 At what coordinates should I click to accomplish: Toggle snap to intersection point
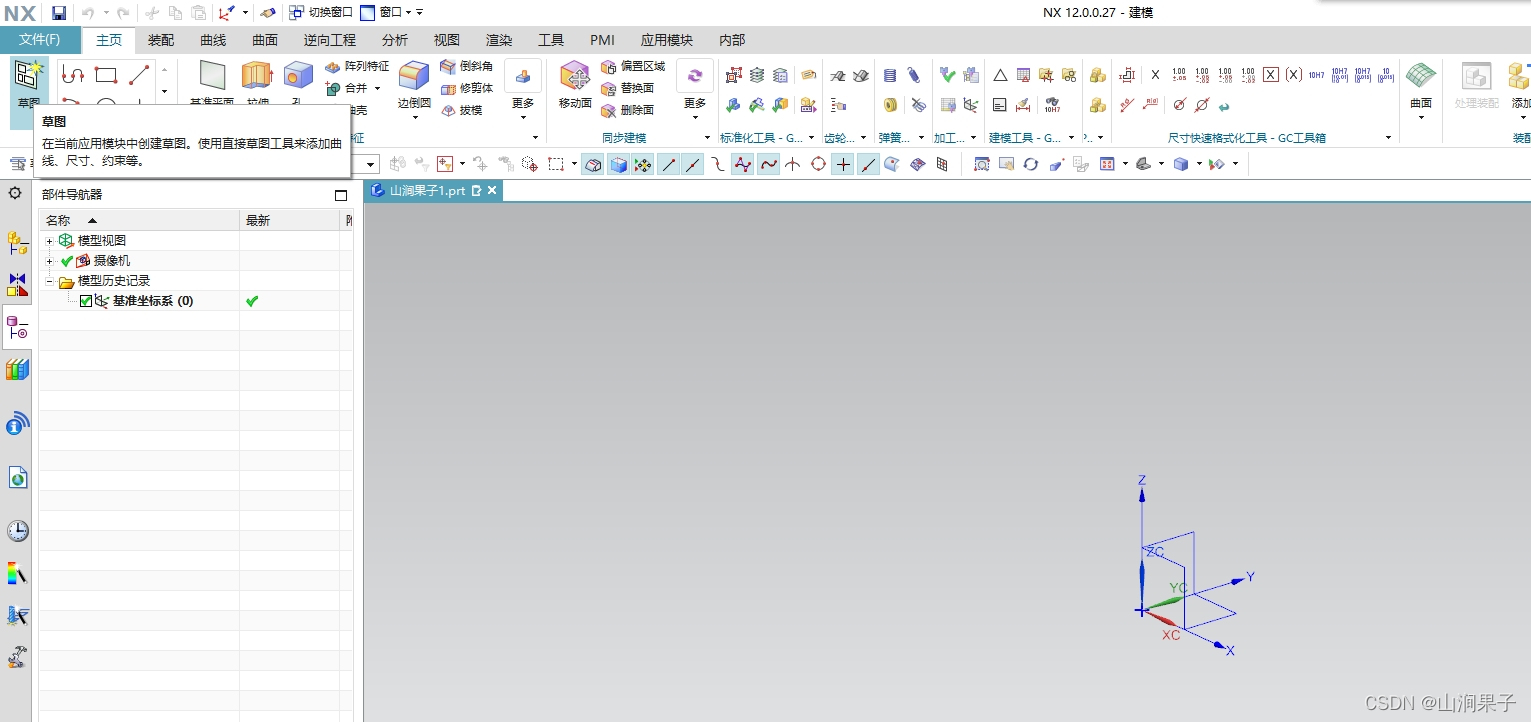click(x=793, y=164)
